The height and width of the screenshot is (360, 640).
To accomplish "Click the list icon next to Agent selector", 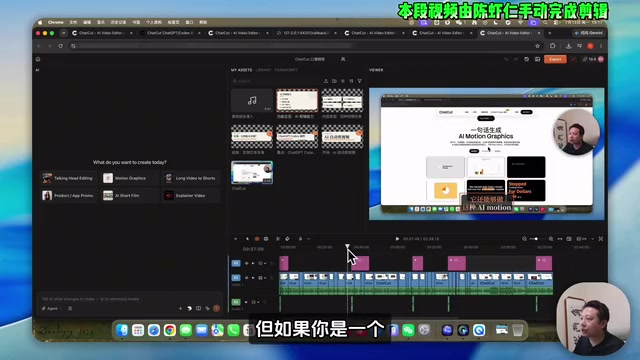I will click(x=70, y=309).
